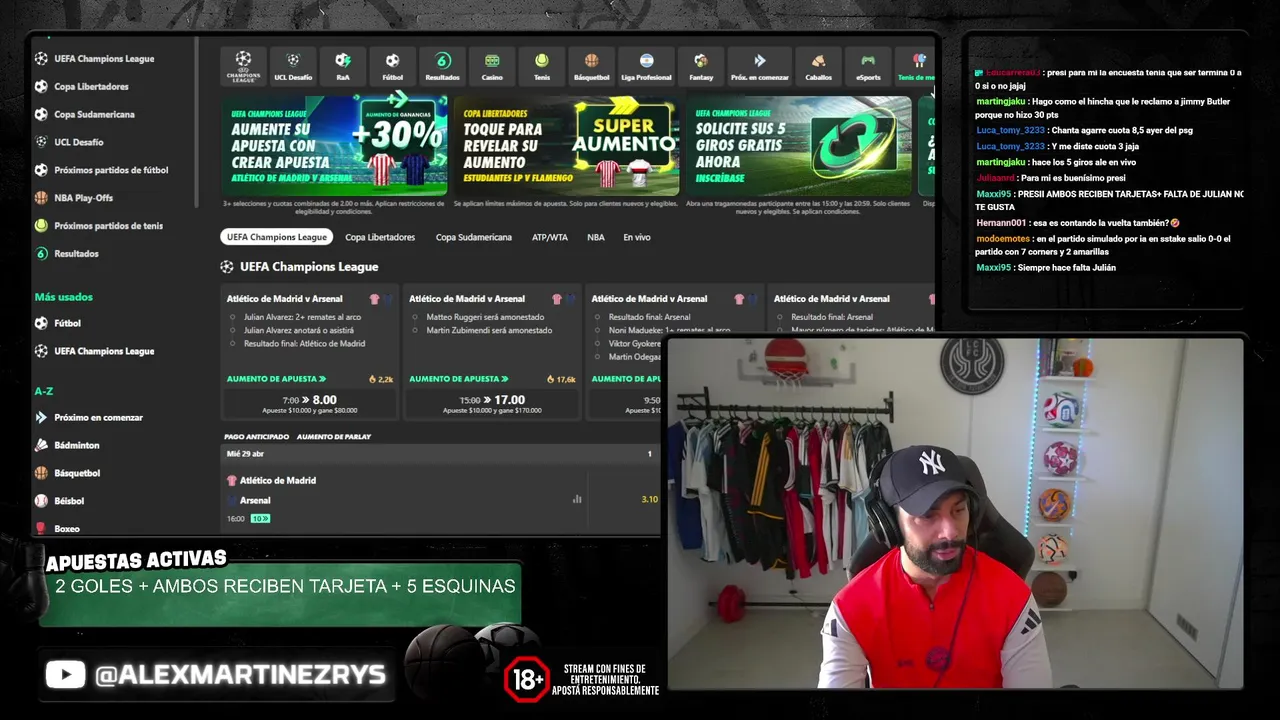Open the Casino slot icon

[x=492, y=66]
